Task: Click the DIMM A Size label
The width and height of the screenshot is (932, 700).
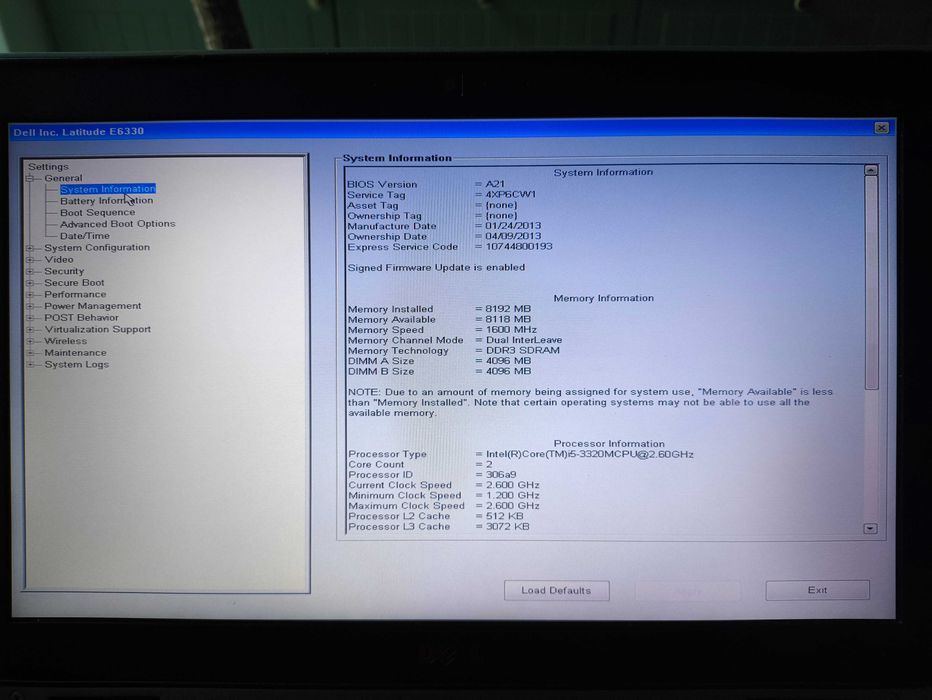Action: click(380, 361)
